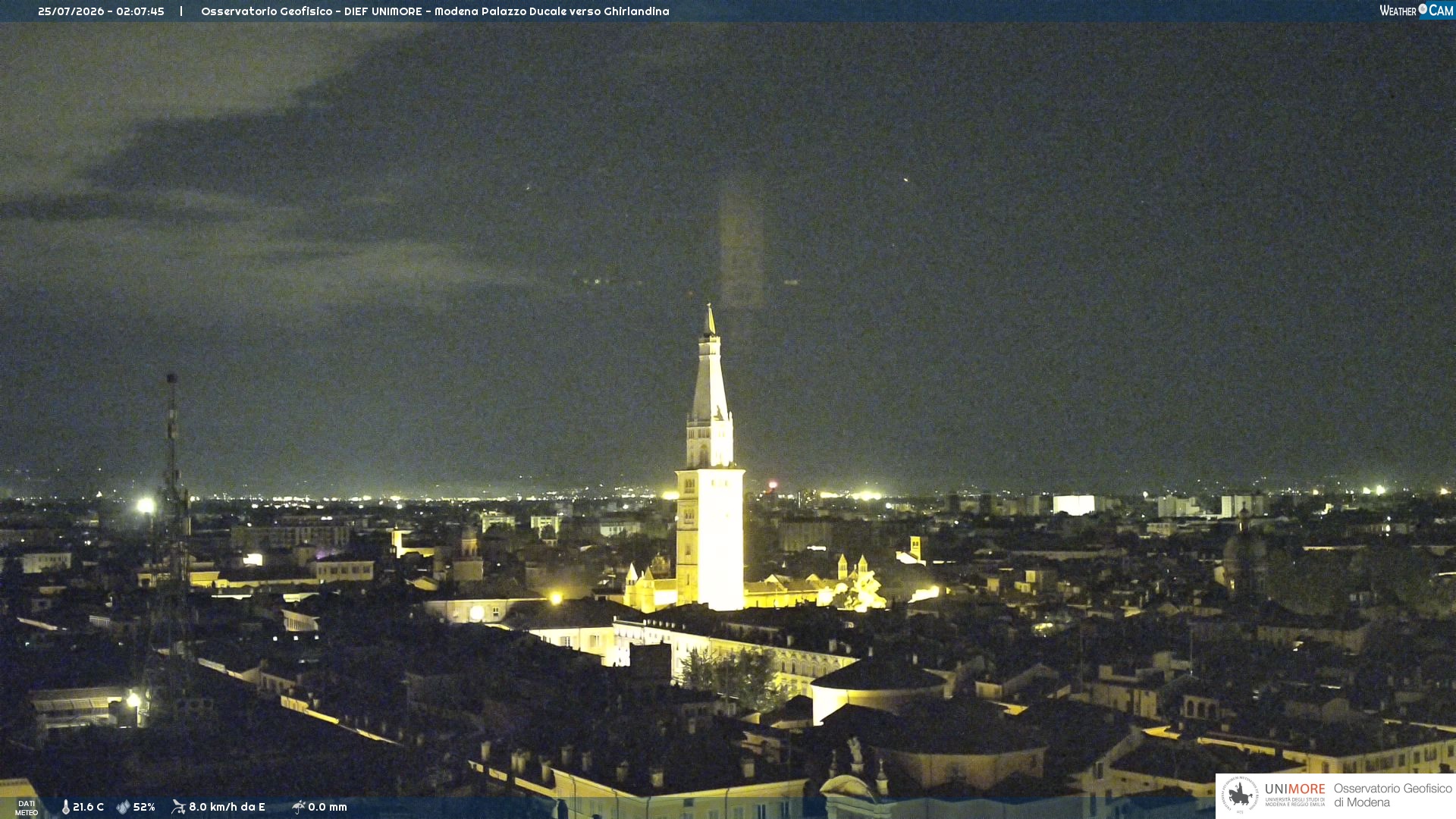Click the thermometer temperature icon
Viewport: 1456px width, 819px height.
coord(66,807)
